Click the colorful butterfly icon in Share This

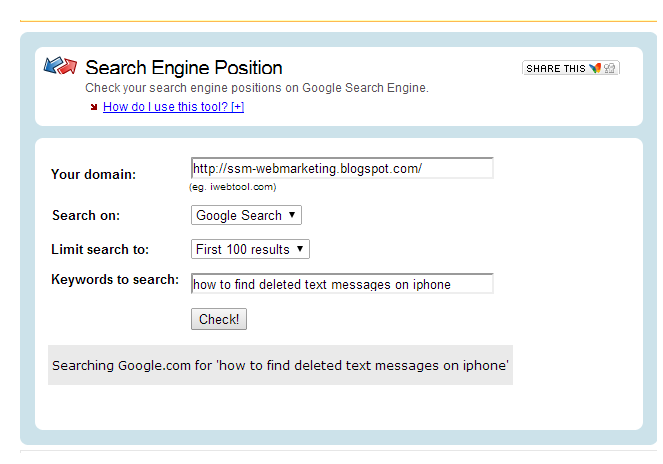595,68
